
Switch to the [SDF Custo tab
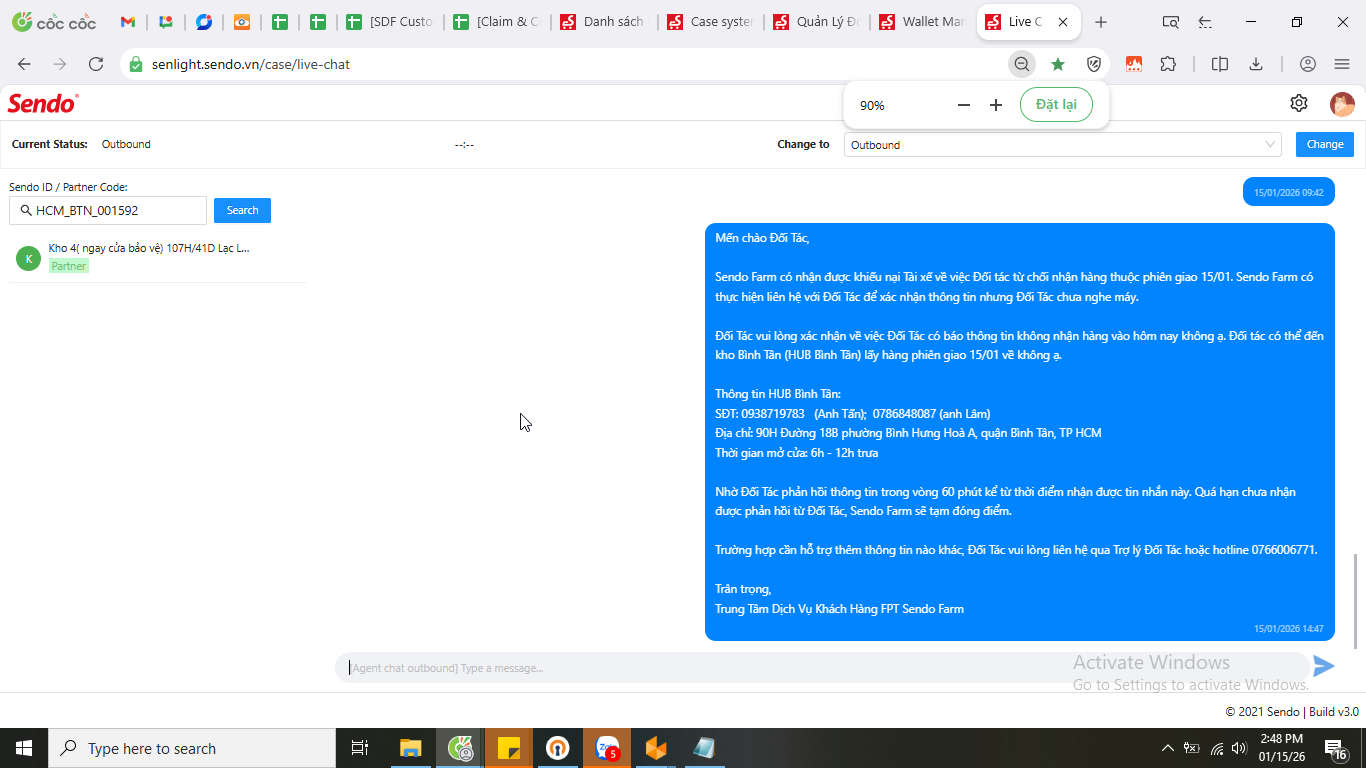pos(389,22)
